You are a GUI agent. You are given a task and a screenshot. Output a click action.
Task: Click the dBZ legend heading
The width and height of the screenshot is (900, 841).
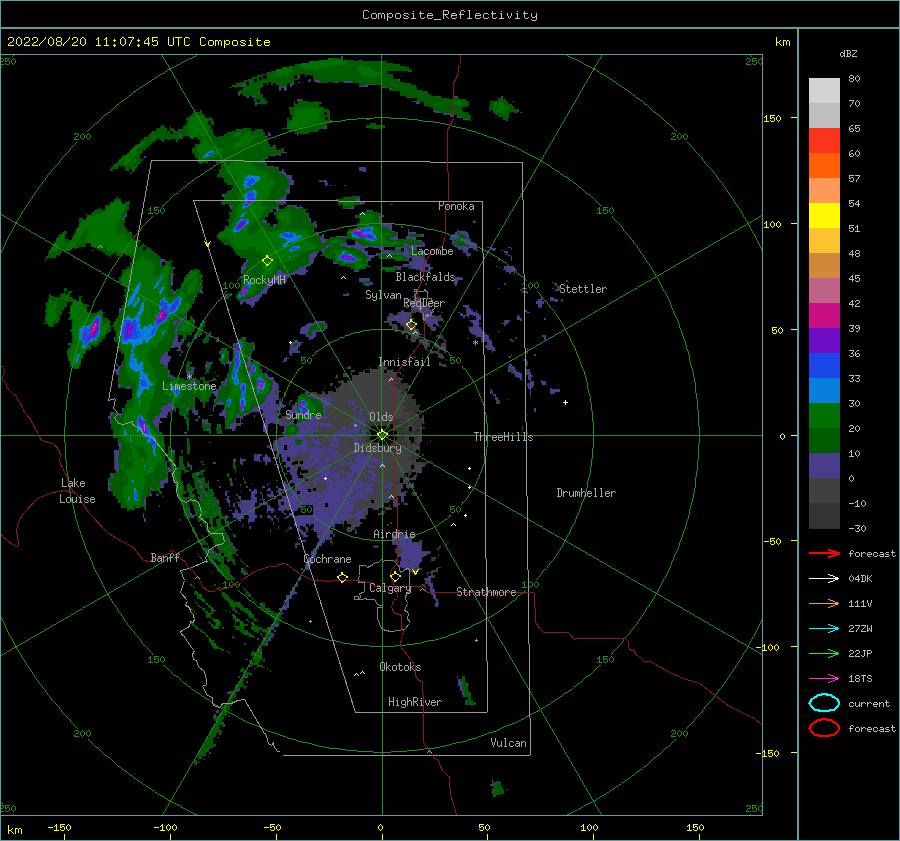pos(848,53)
